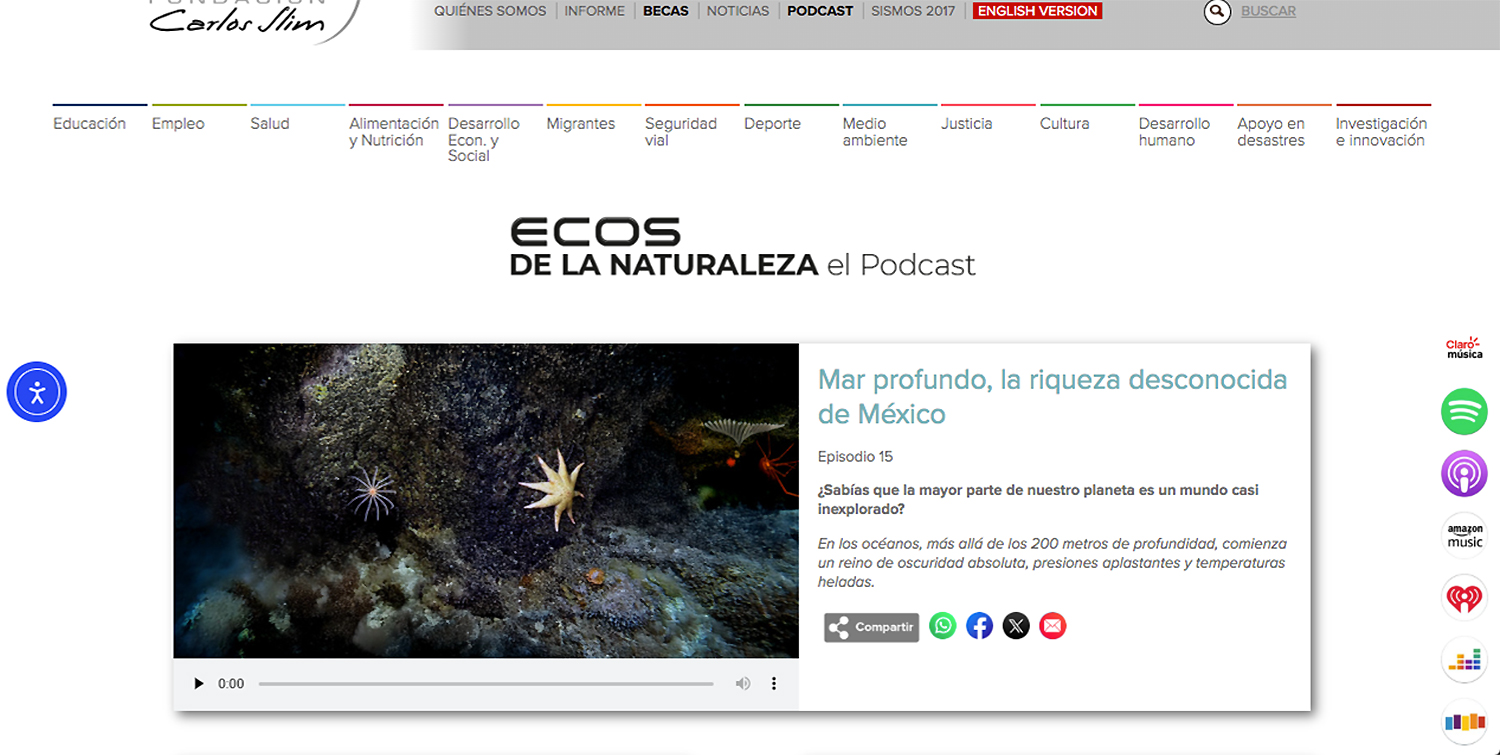Share the episode on X
1500x755 pixels.
click(x=1016, y=626)
